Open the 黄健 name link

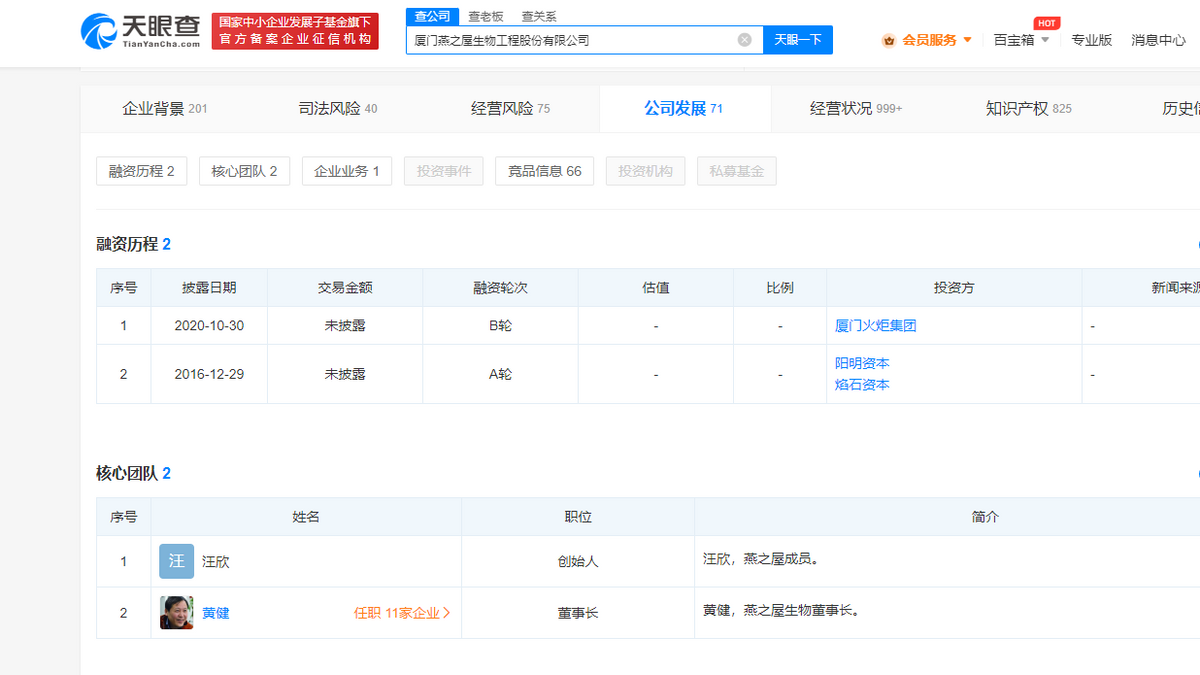tap(216, 613)
